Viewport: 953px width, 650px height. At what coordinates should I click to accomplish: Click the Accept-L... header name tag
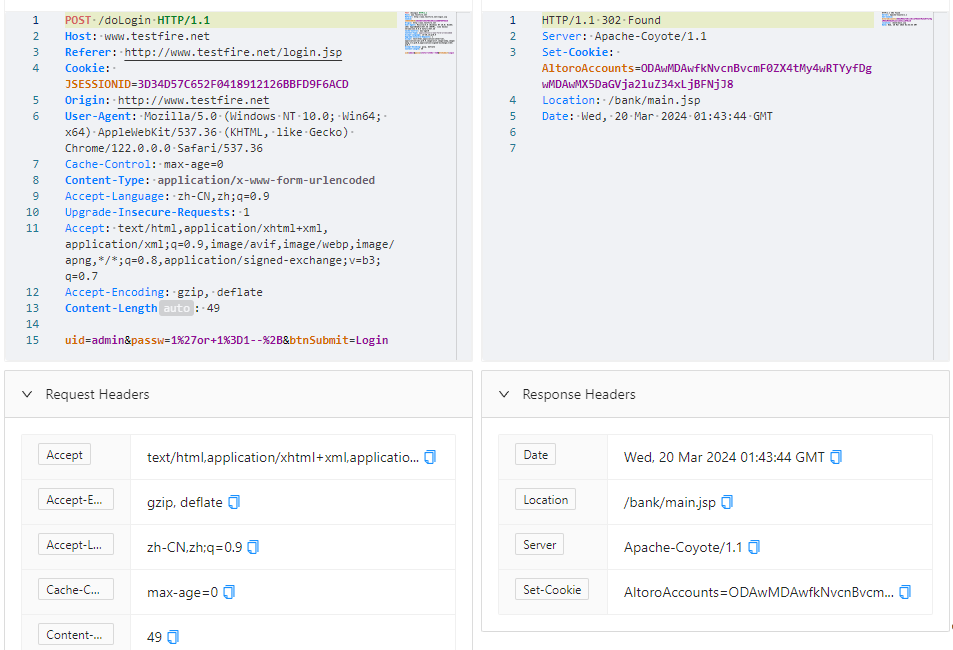(x=75, y=544)
